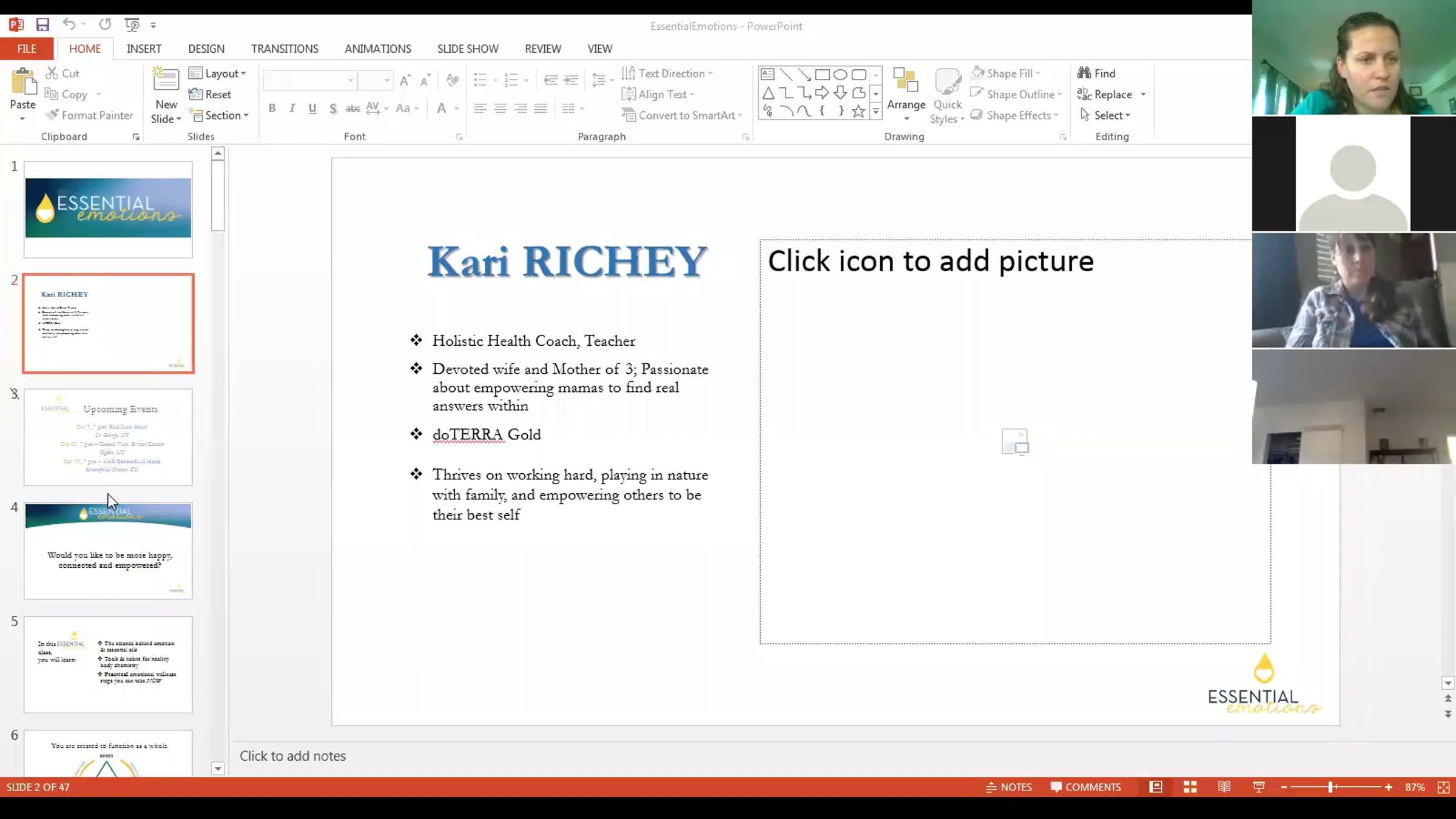
Task: Click the Find binoculars icon
Action: [1084, 73]
